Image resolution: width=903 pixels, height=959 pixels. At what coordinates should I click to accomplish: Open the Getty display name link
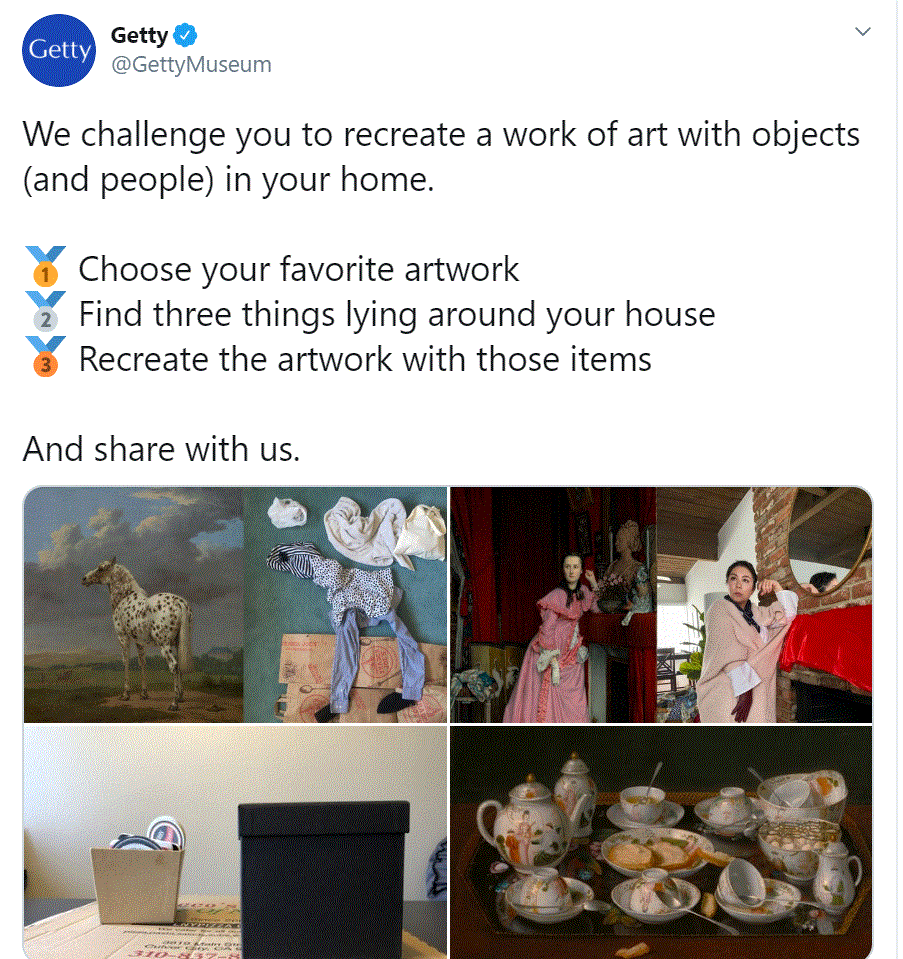(x=139, y=35)
